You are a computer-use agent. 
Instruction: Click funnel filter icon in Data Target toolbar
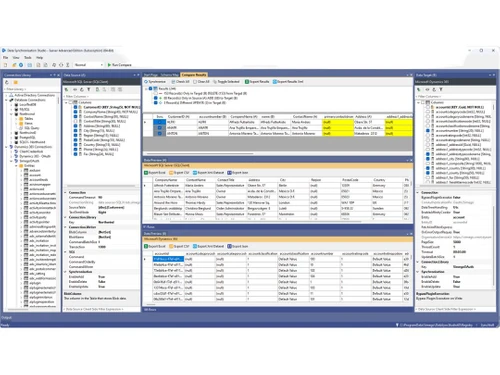point(441,90)
